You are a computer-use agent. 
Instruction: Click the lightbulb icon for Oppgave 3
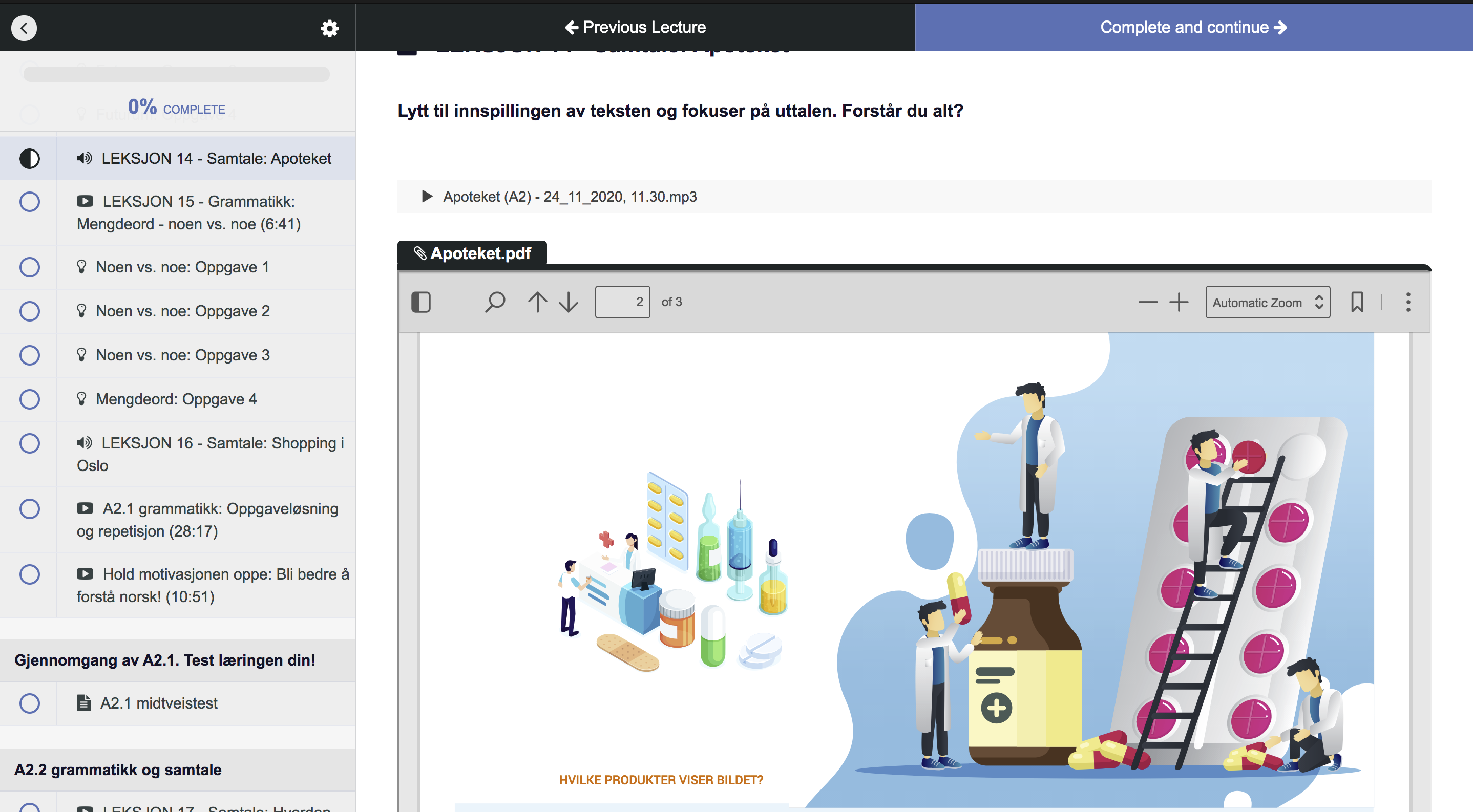pyautogui.click(x=82, y=355)
